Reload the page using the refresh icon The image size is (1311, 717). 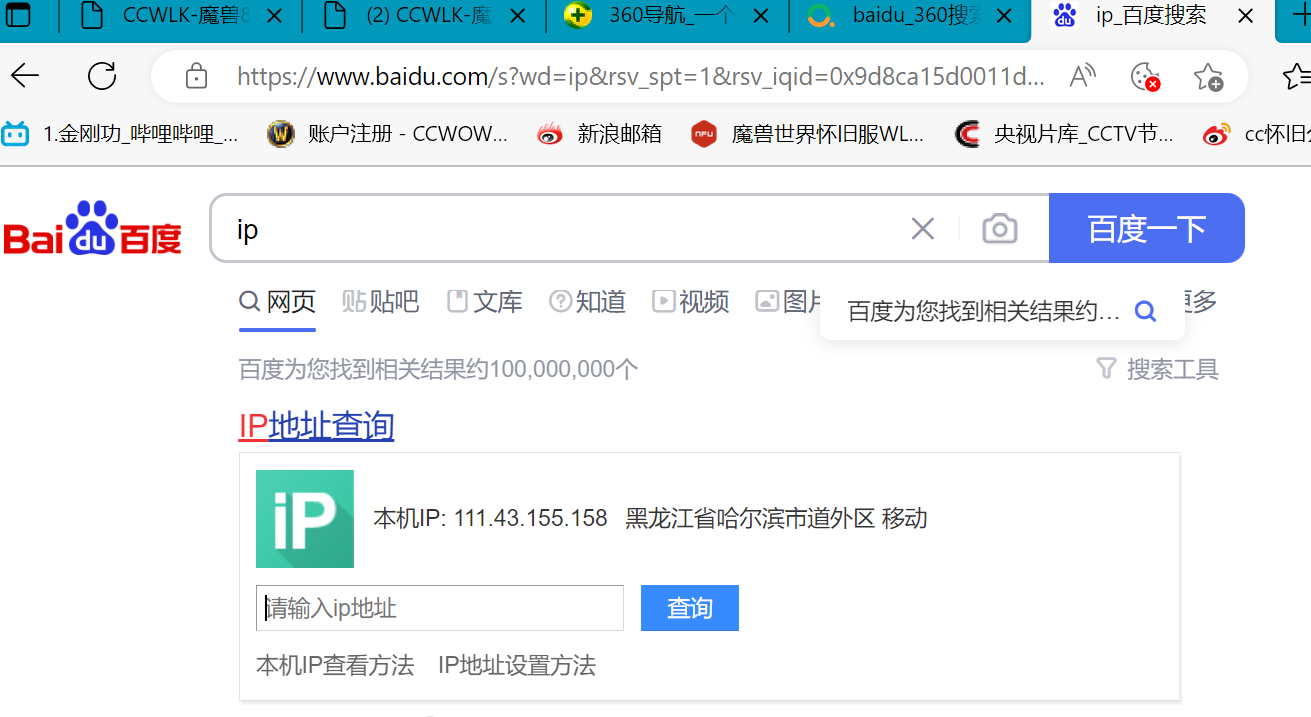pos(99,75)
